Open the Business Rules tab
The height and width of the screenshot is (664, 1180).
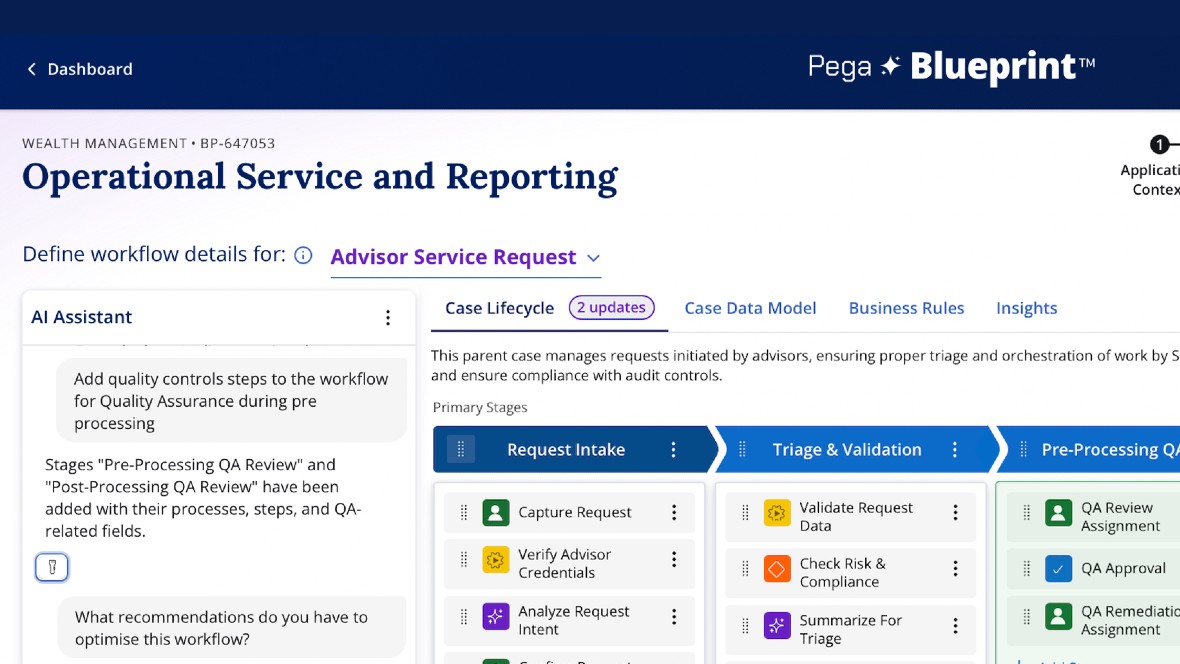coord(906,308)
